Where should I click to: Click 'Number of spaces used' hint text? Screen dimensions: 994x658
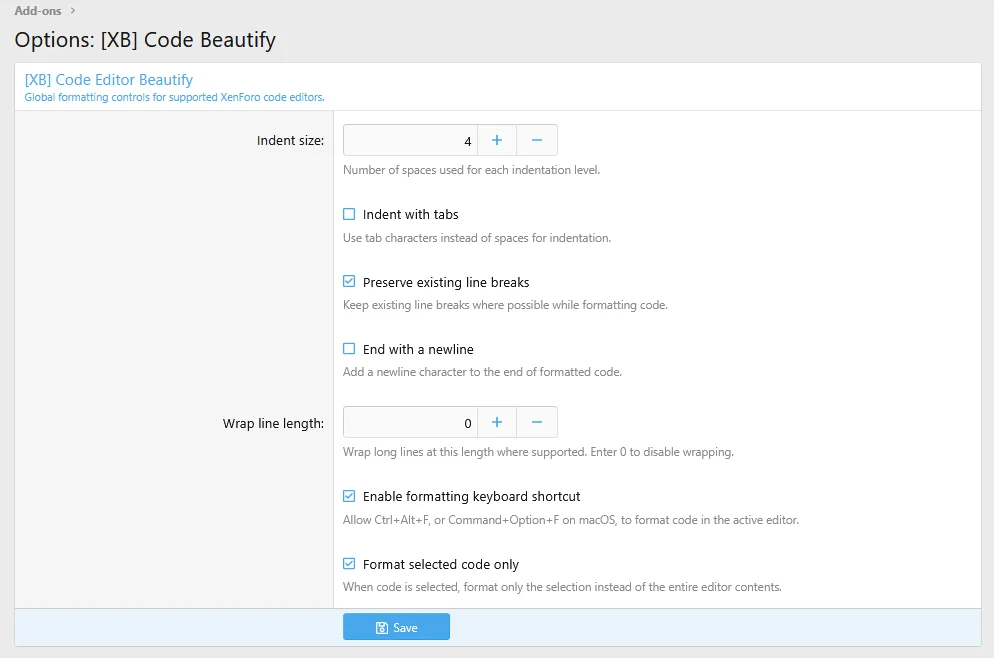472,170
